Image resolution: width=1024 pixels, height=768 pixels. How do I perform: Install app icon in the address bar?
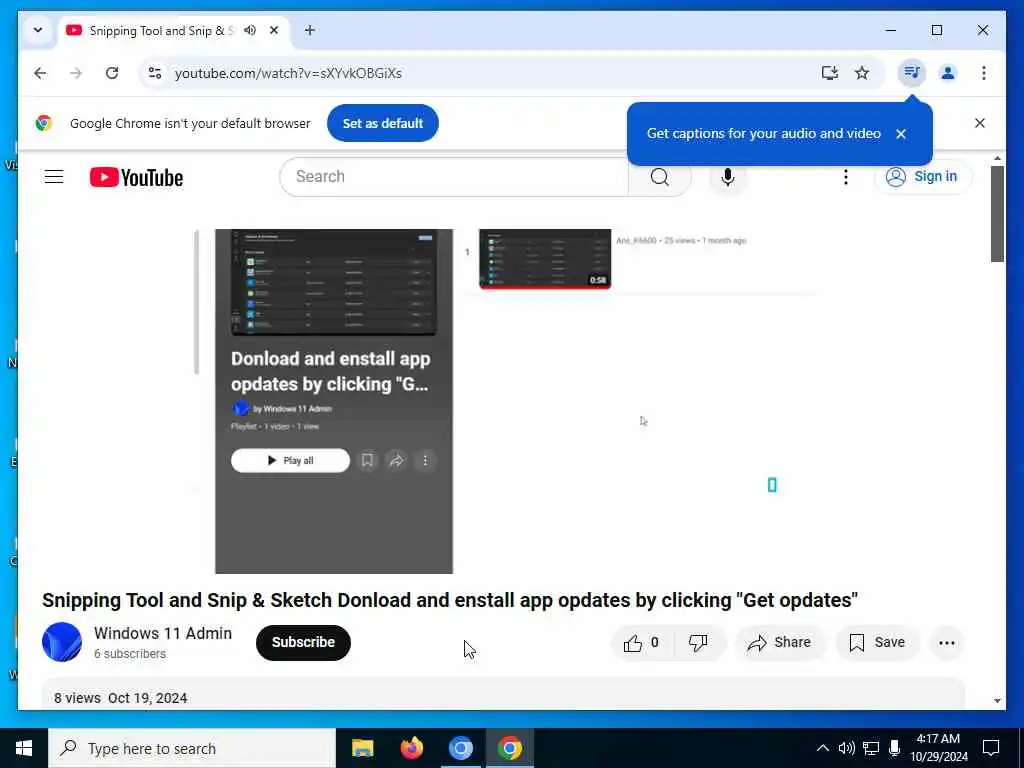coord(829,73)
